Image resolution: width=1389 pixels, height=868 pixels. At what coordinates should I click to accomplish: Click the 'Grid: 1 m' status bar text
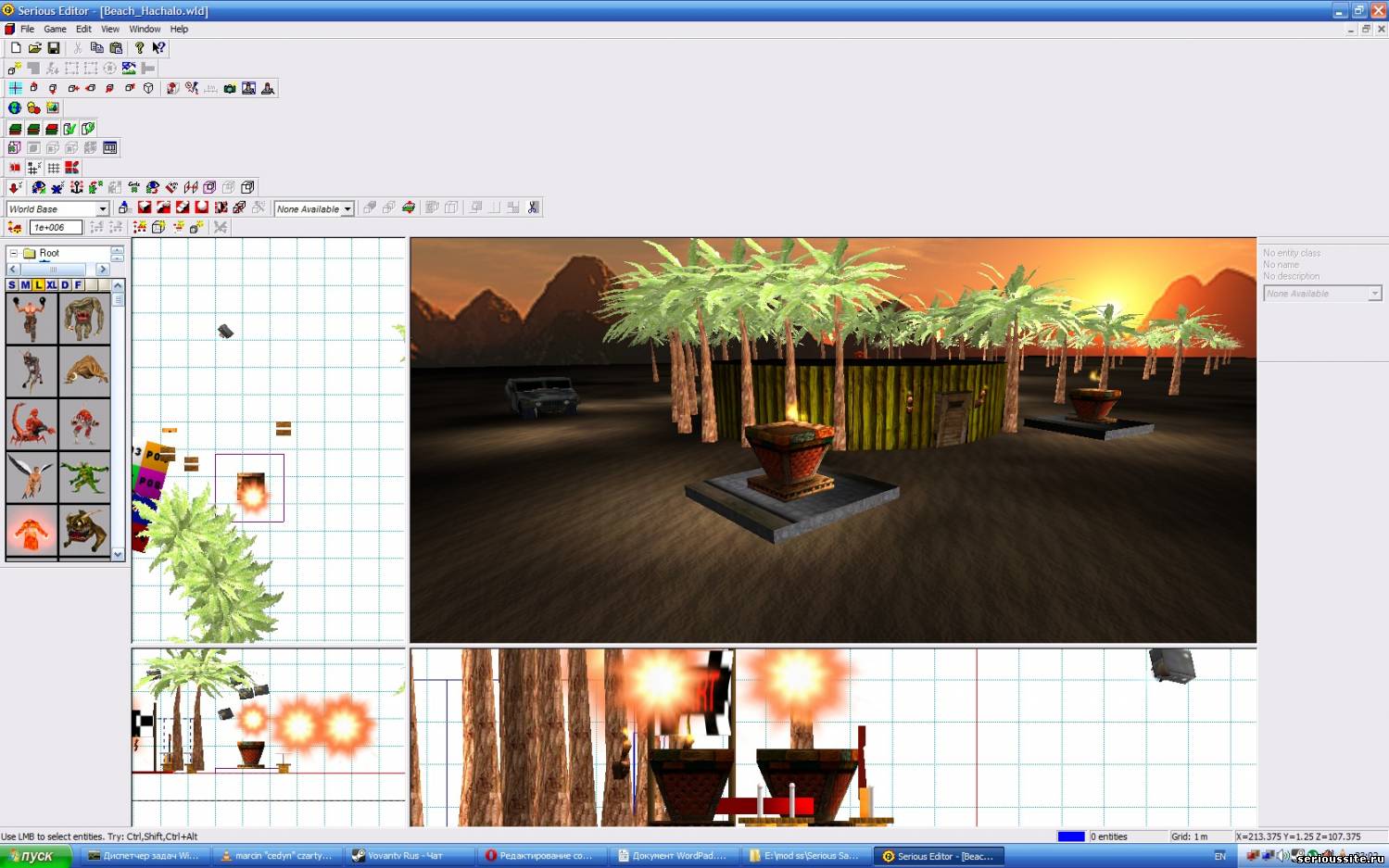(x=1190, y=837)
